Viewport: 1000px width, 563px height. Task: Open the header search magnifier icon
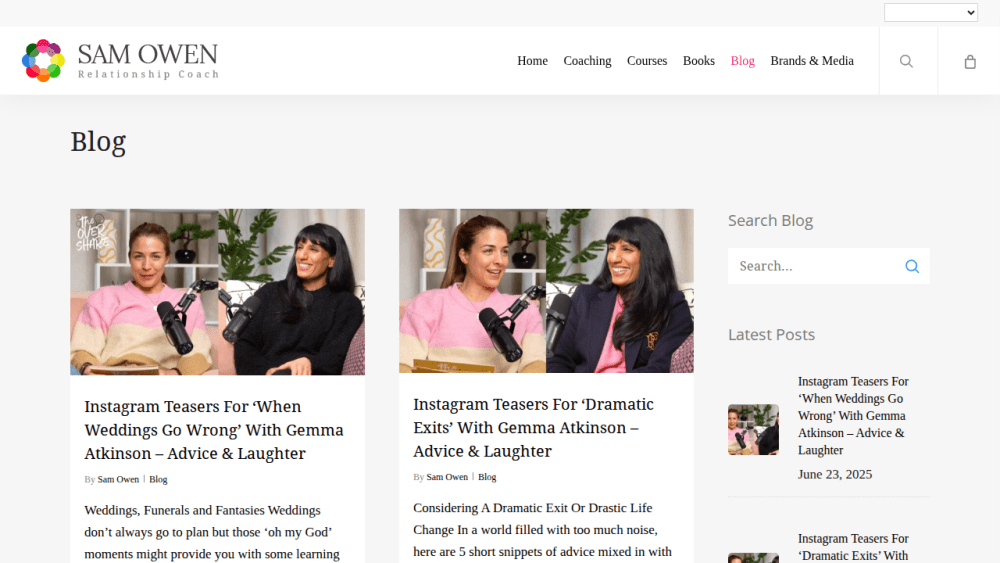(906, 61)
